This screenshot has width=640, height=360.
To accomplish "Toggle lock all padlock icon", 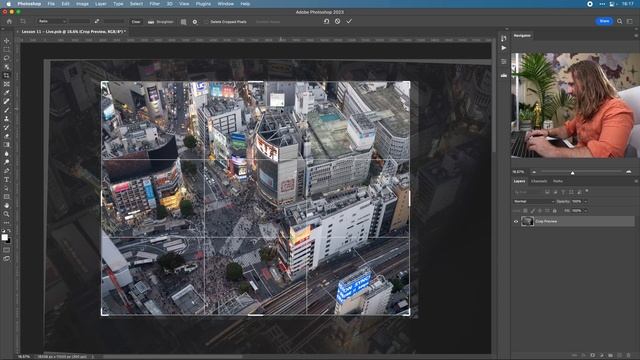I will 555,211.
